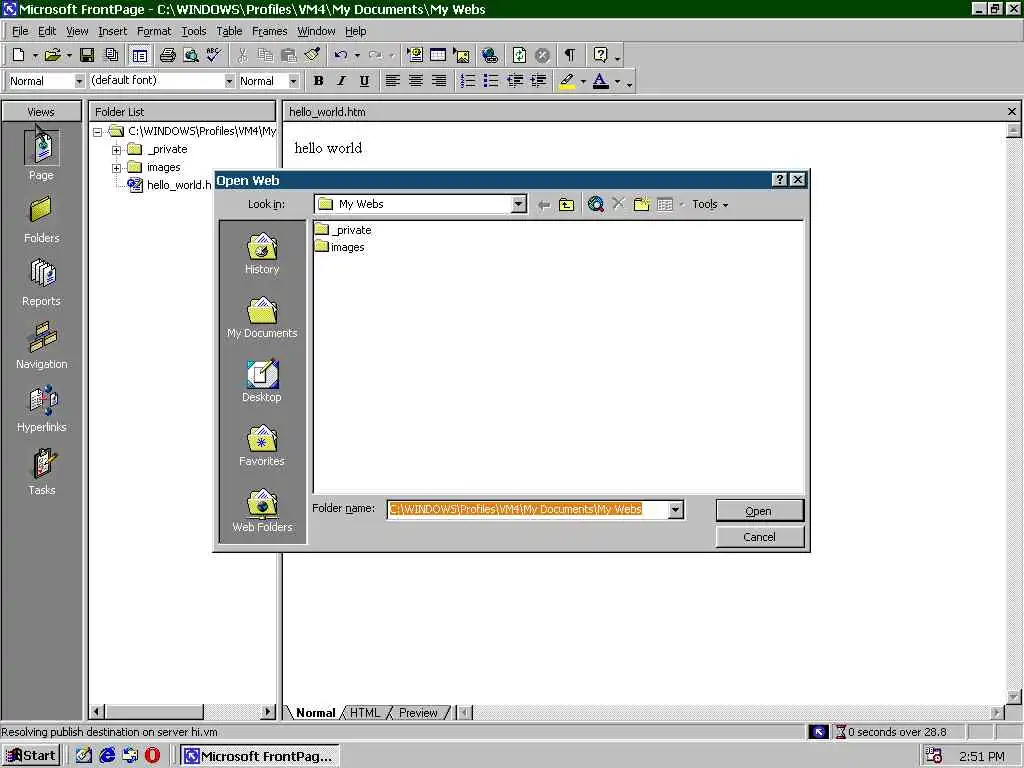Switch to the HTML tab
The height and width of the screenshot is (768, 1024).
click(x=364, y=712)
